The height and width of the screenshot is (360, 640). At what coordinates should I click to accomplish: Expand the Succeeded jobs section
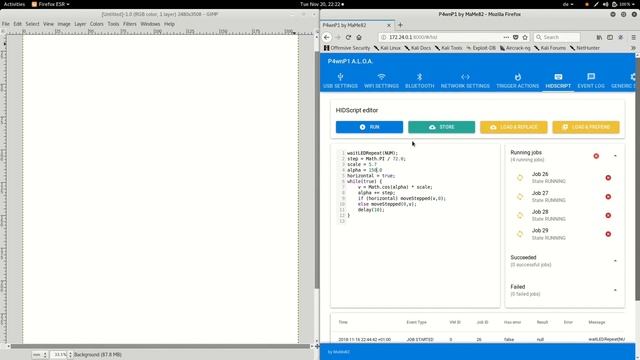(615, 261)
